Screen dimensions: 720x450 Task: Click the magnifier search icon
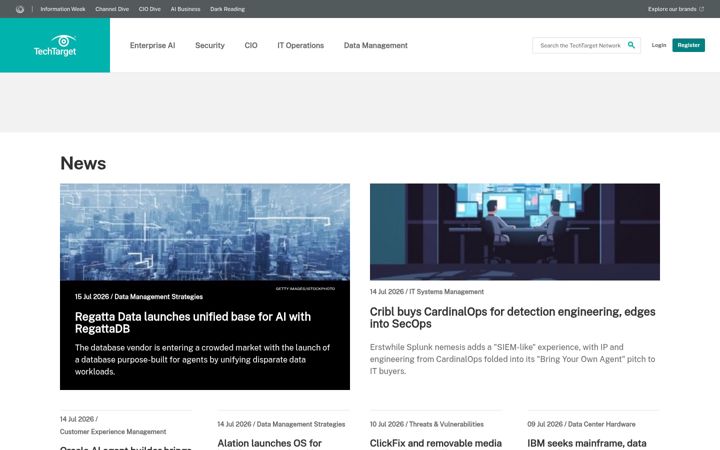point(631,45)
